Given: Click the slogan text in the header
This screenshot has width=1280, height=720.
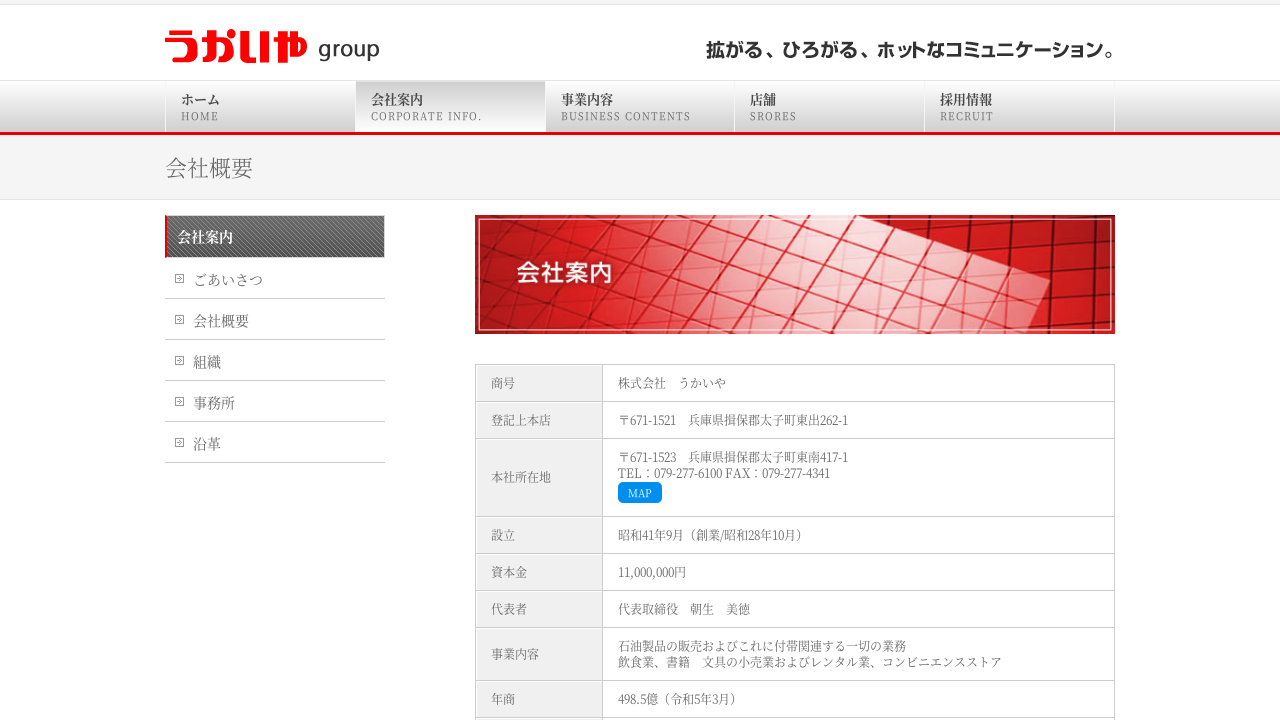Looking at the screenshot, I should point(909,50).
